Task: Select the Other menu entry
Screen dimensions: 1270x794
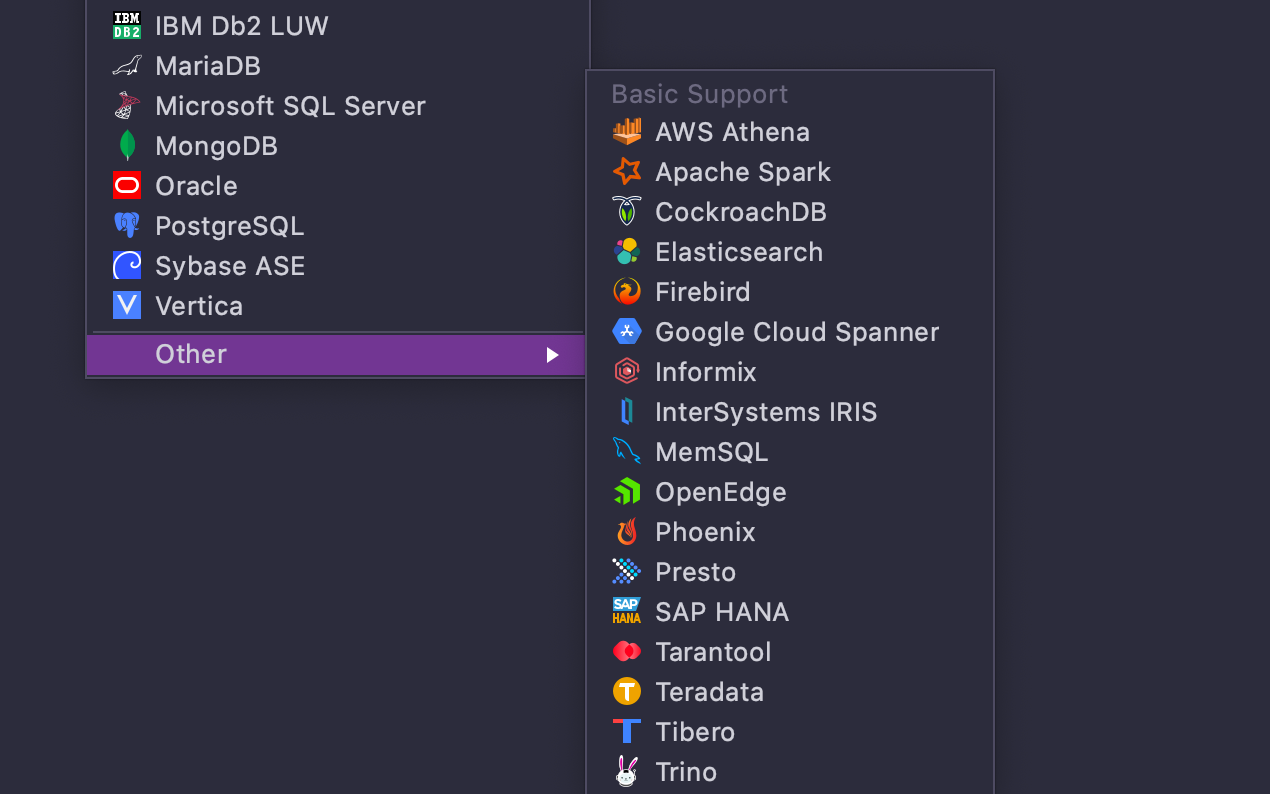Action: click(x=336, y=355)
